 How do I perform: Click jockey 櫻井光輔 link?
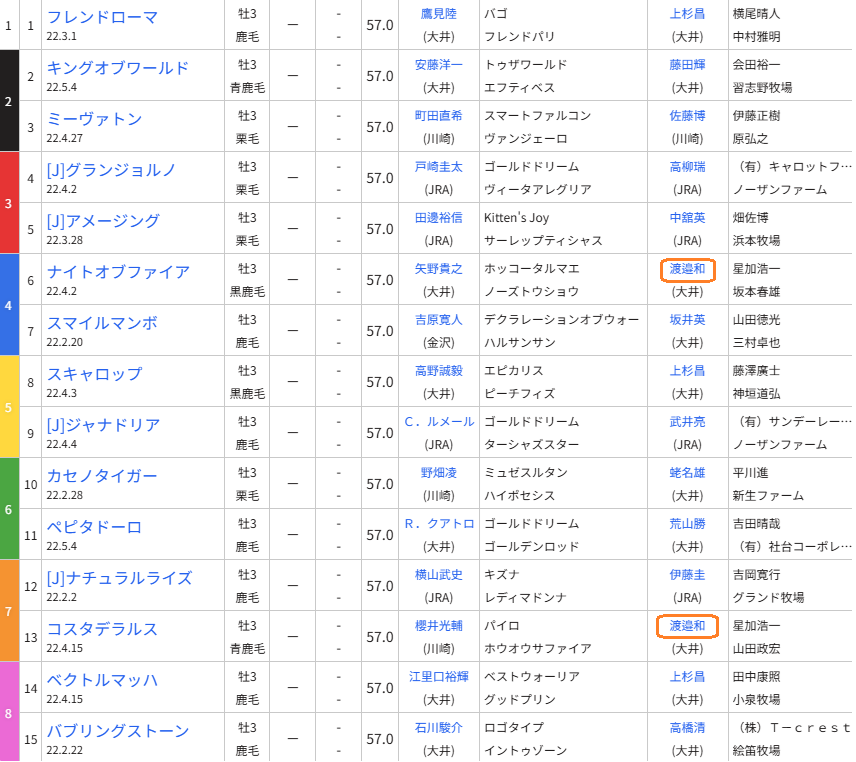[438, 626]
